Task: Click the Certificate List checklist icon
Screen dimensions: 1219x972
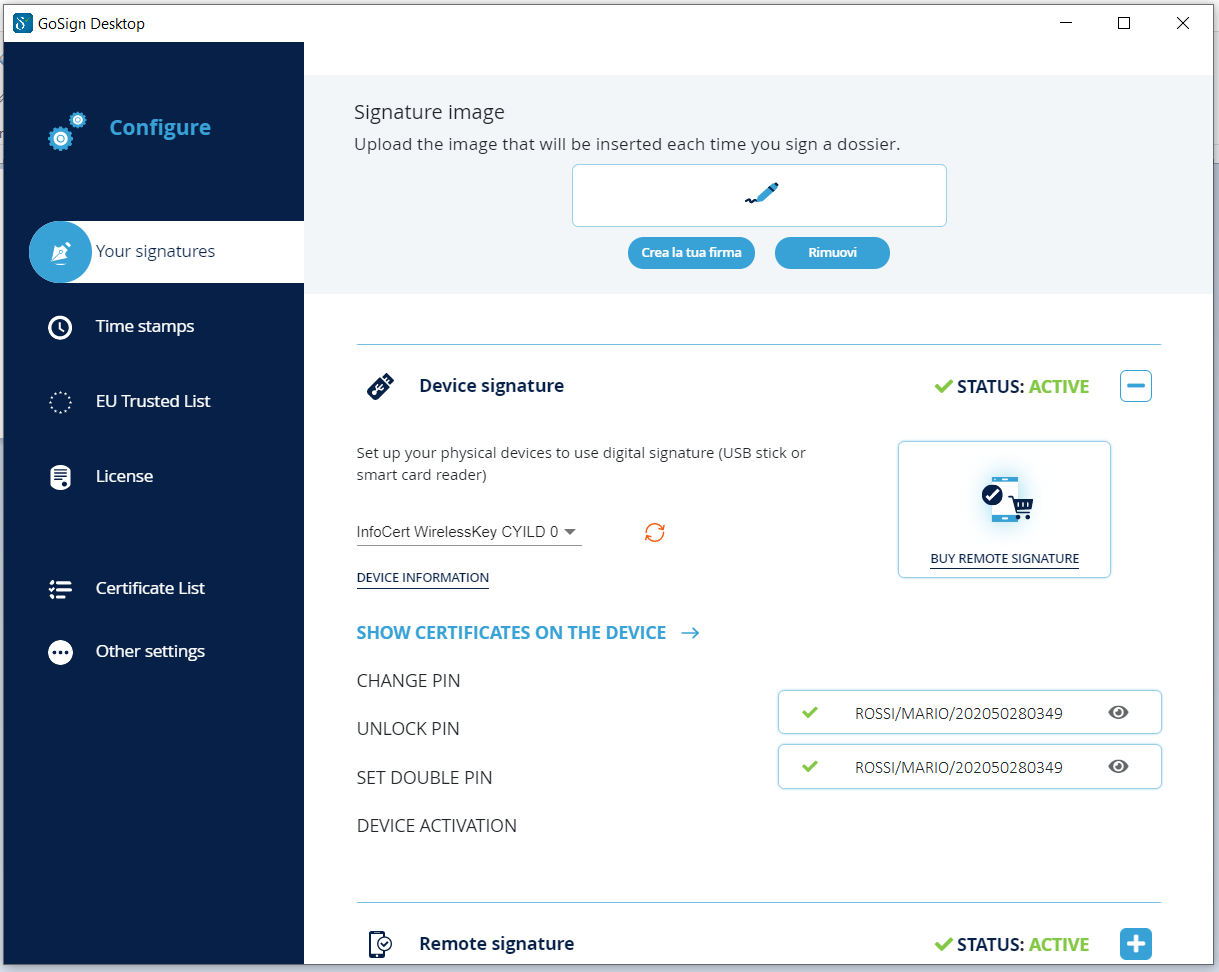Action: [60, 589]
